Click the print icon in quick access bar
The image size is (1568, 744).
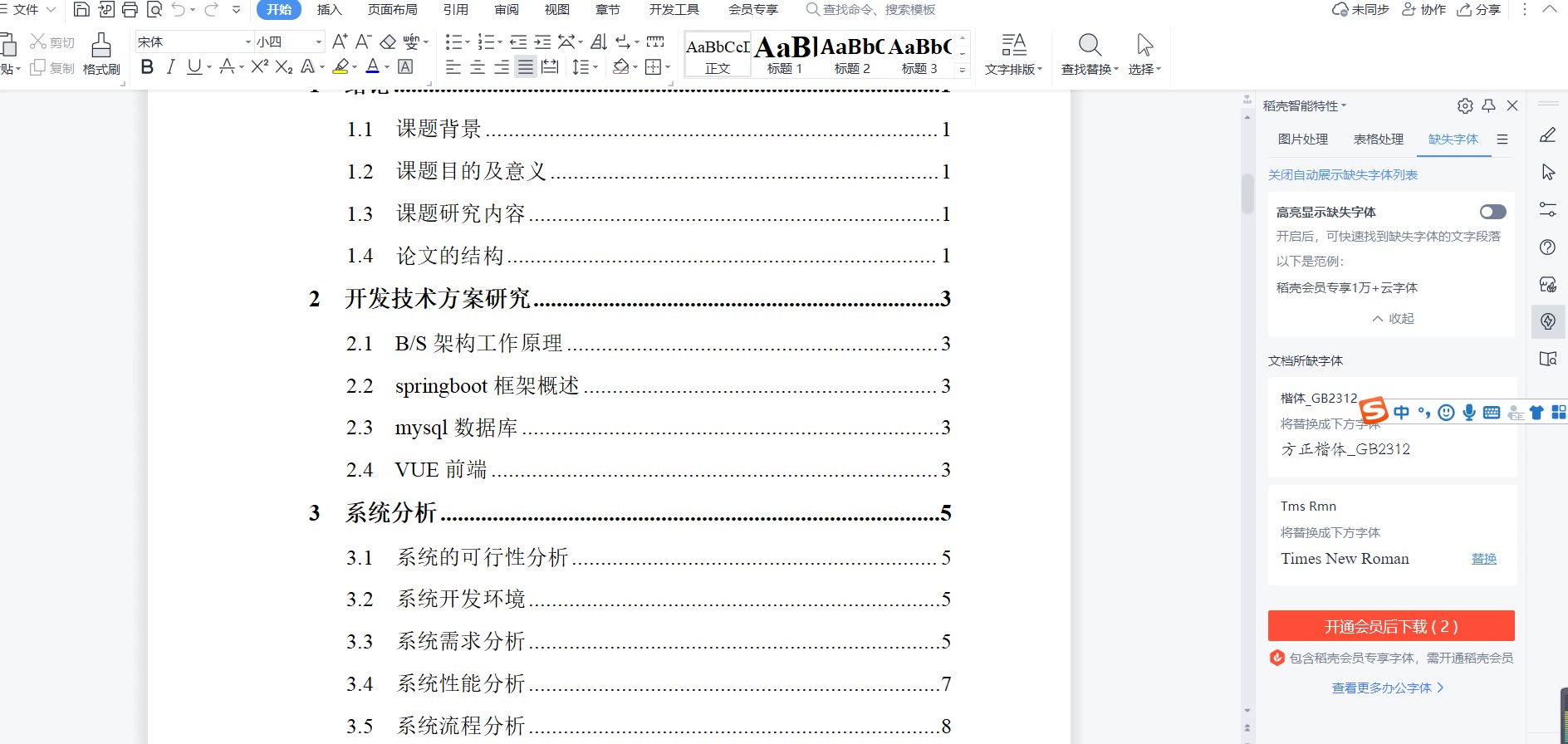pos(130,10)
